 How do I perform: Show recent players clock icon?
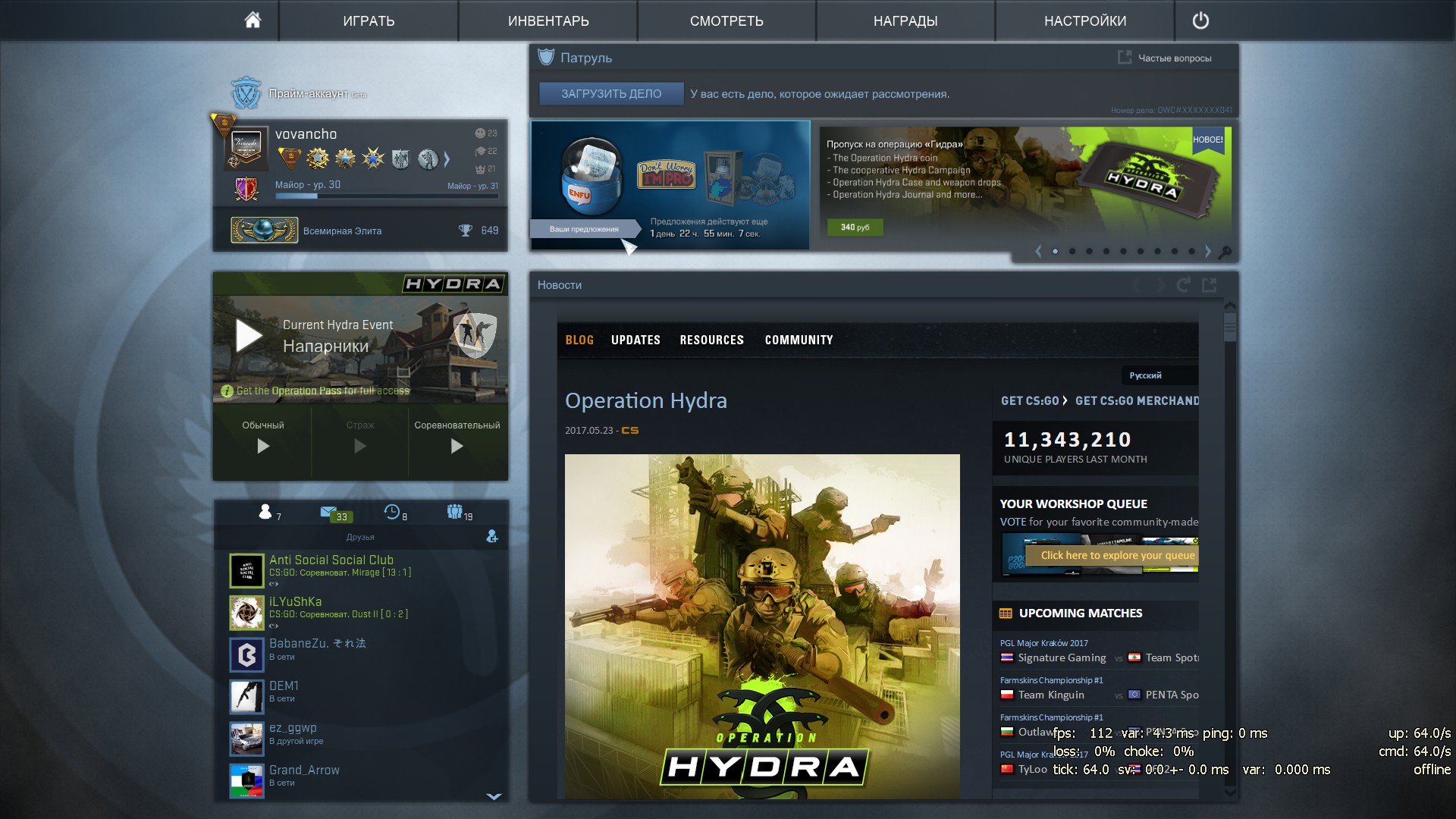tap(391, 513)
